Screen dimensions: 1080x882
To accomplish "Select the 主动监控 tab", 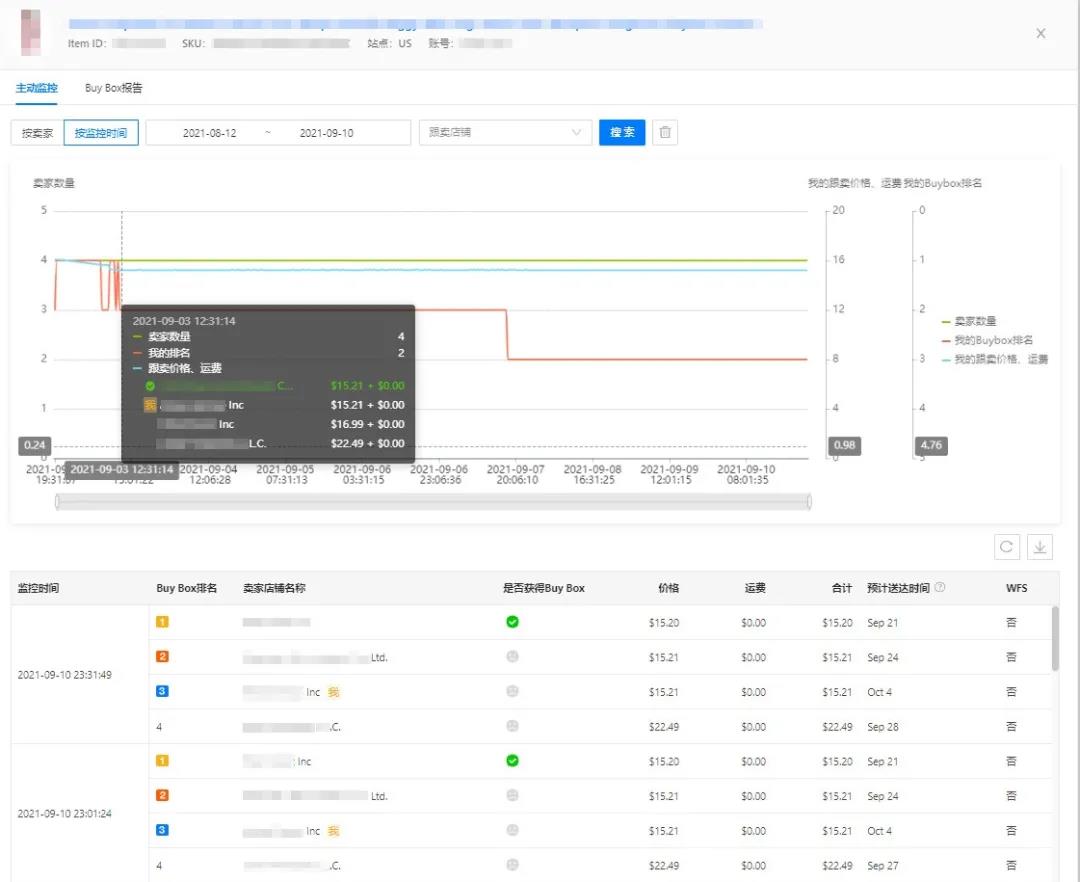I will click(x=37, y=88).
